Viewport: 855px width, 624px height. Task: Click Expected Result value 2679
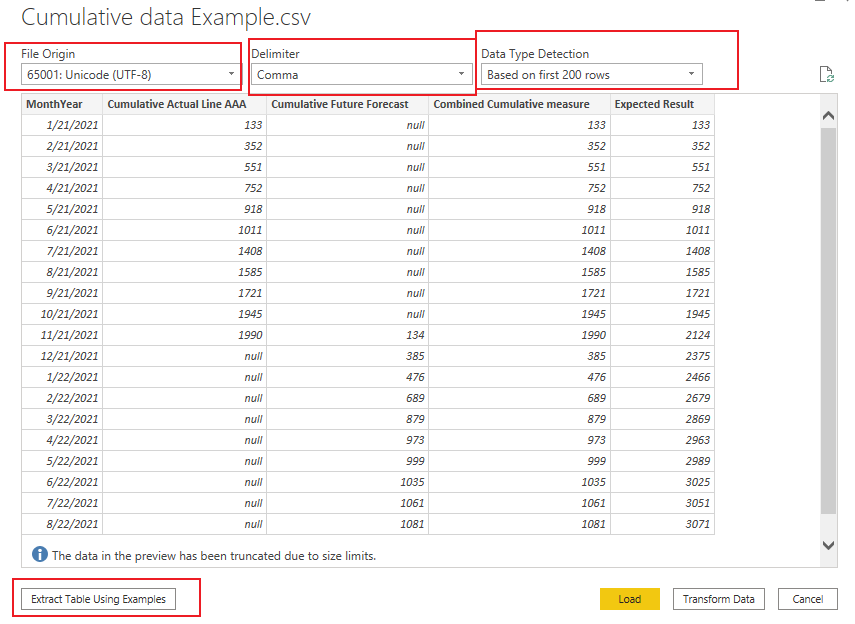662,398
